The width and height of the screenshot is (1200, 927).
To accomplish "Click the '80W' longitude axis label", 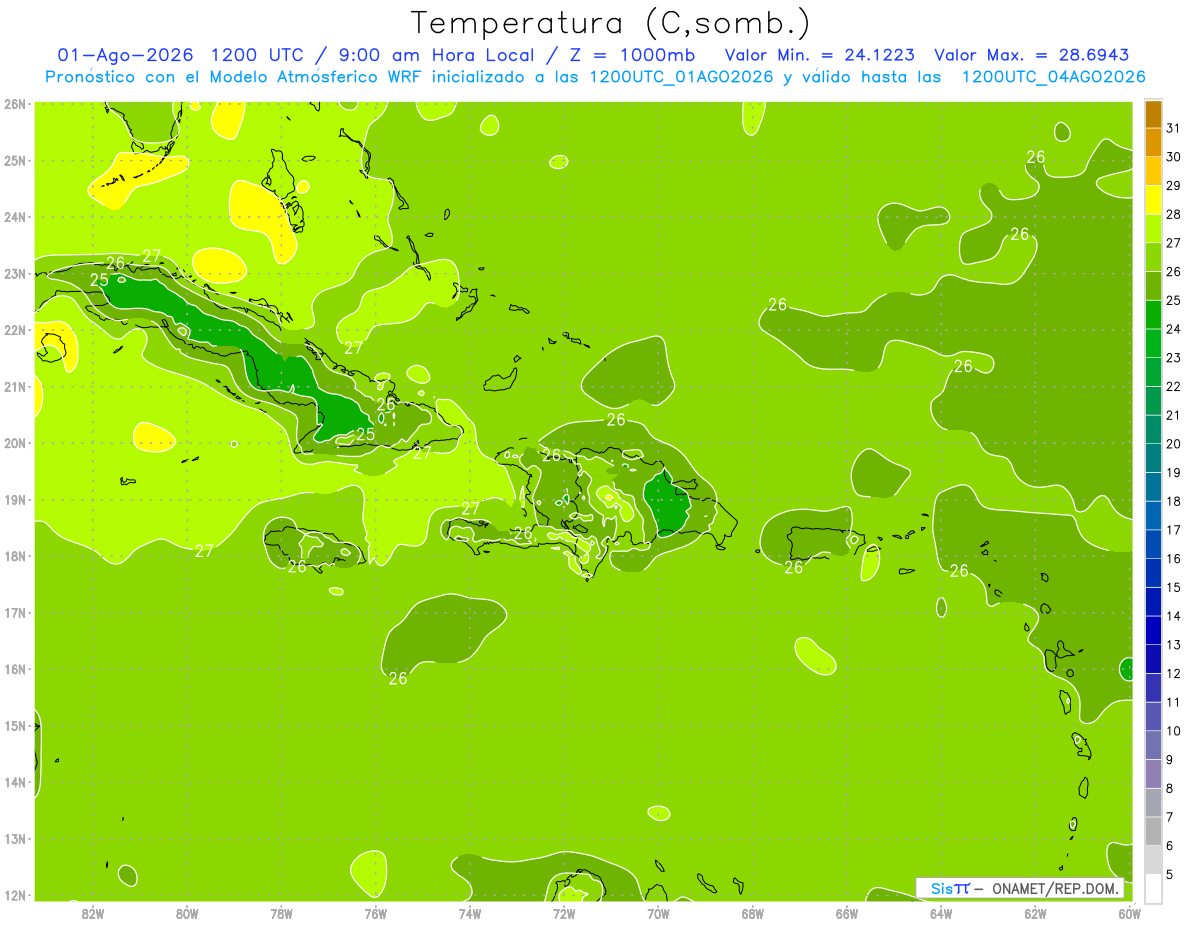I will pos(187,913).
